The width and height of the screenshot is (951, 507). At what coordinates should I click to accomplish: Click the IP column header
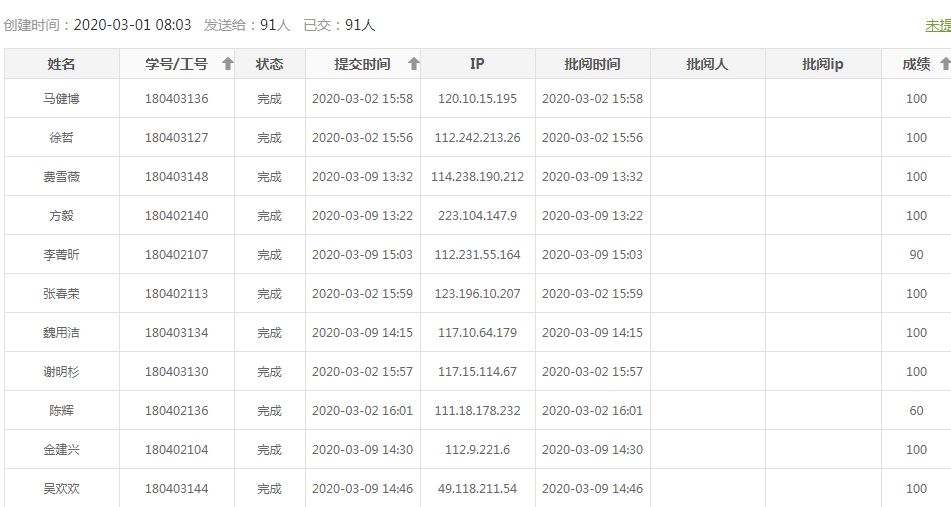tap(477, 64)
